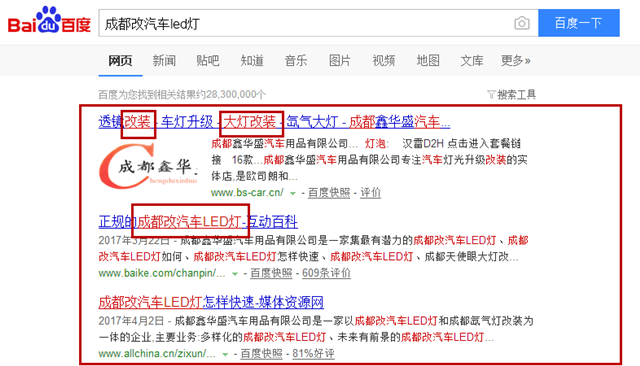The width and height of the screenshot is (640, 366).
Task: Open result 正规的成都改汽车LED灯-互动百科
Action: pos(198,222)
